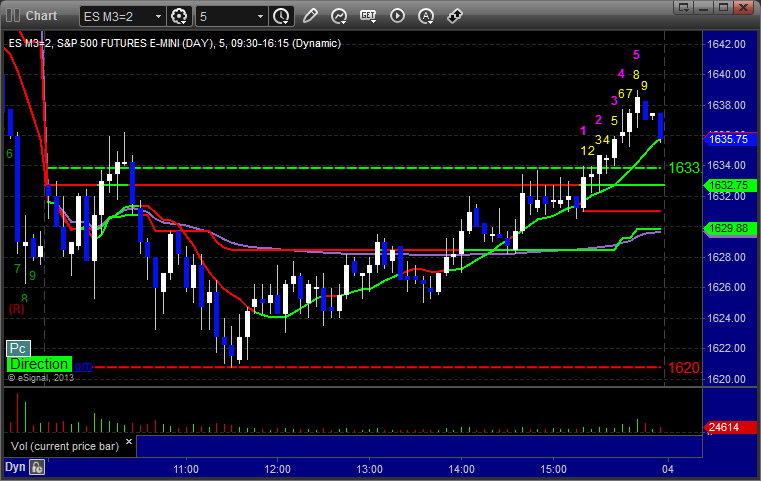The image size is (761, 481).
Task: Click the bar replay play button
Action: [397, 16]
